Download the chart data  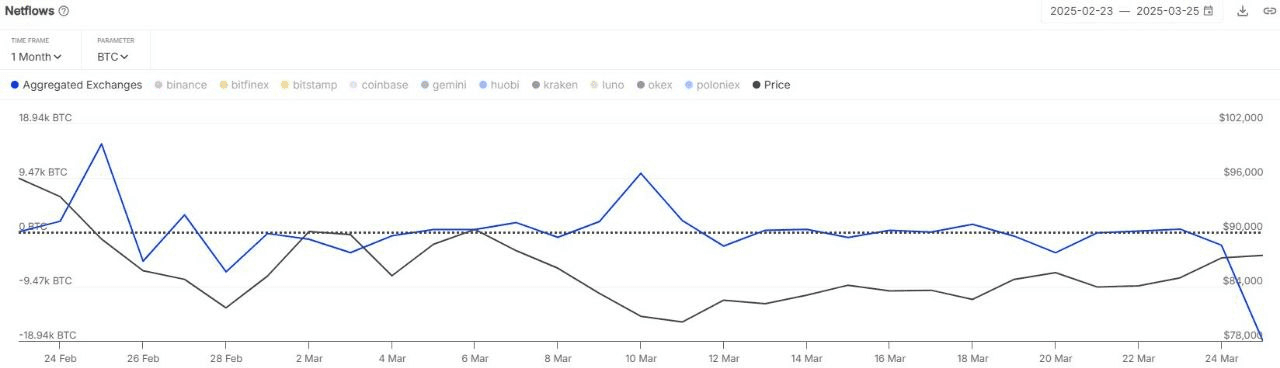click(x=1243, y=11)
